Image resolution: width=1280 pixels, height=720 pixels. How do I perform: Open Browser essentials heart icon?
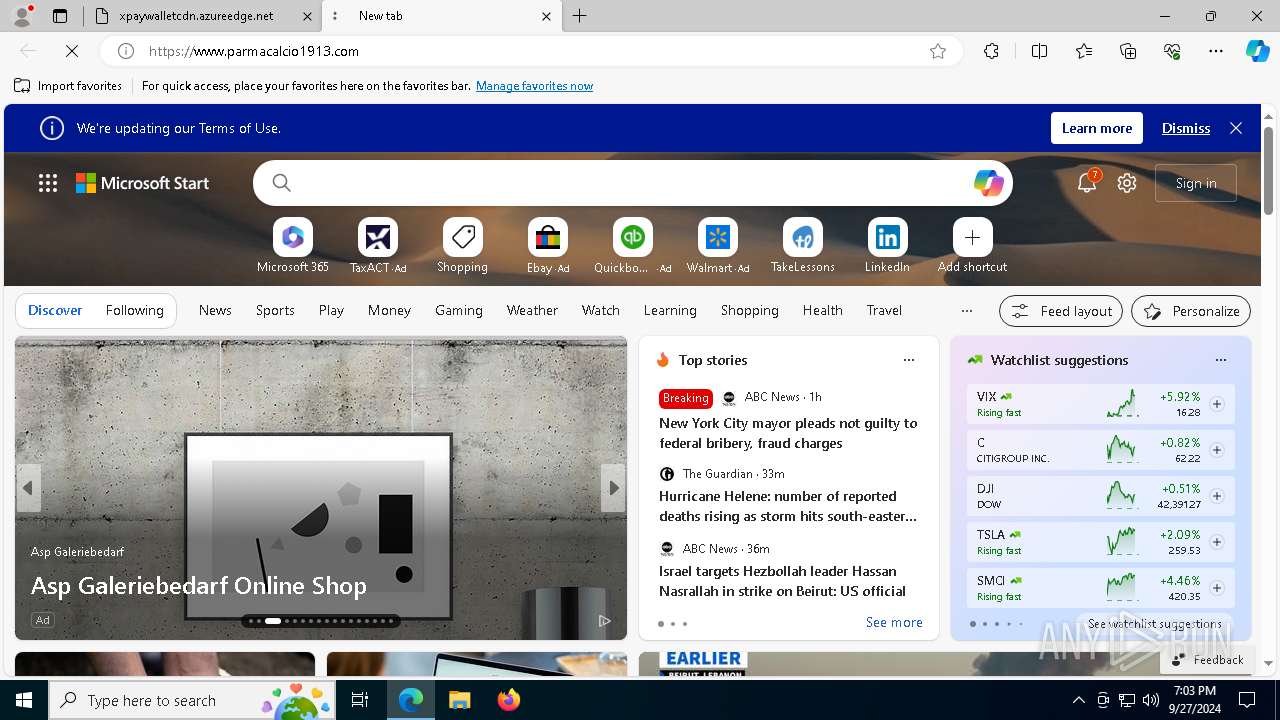[1172, 51]
